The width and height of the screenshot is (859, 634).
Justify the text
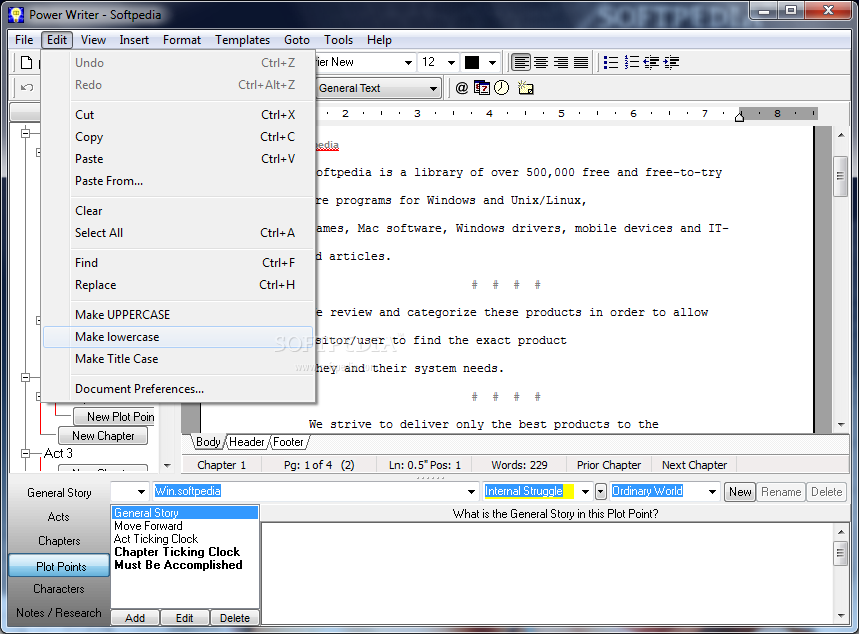[x=580, y=62]
